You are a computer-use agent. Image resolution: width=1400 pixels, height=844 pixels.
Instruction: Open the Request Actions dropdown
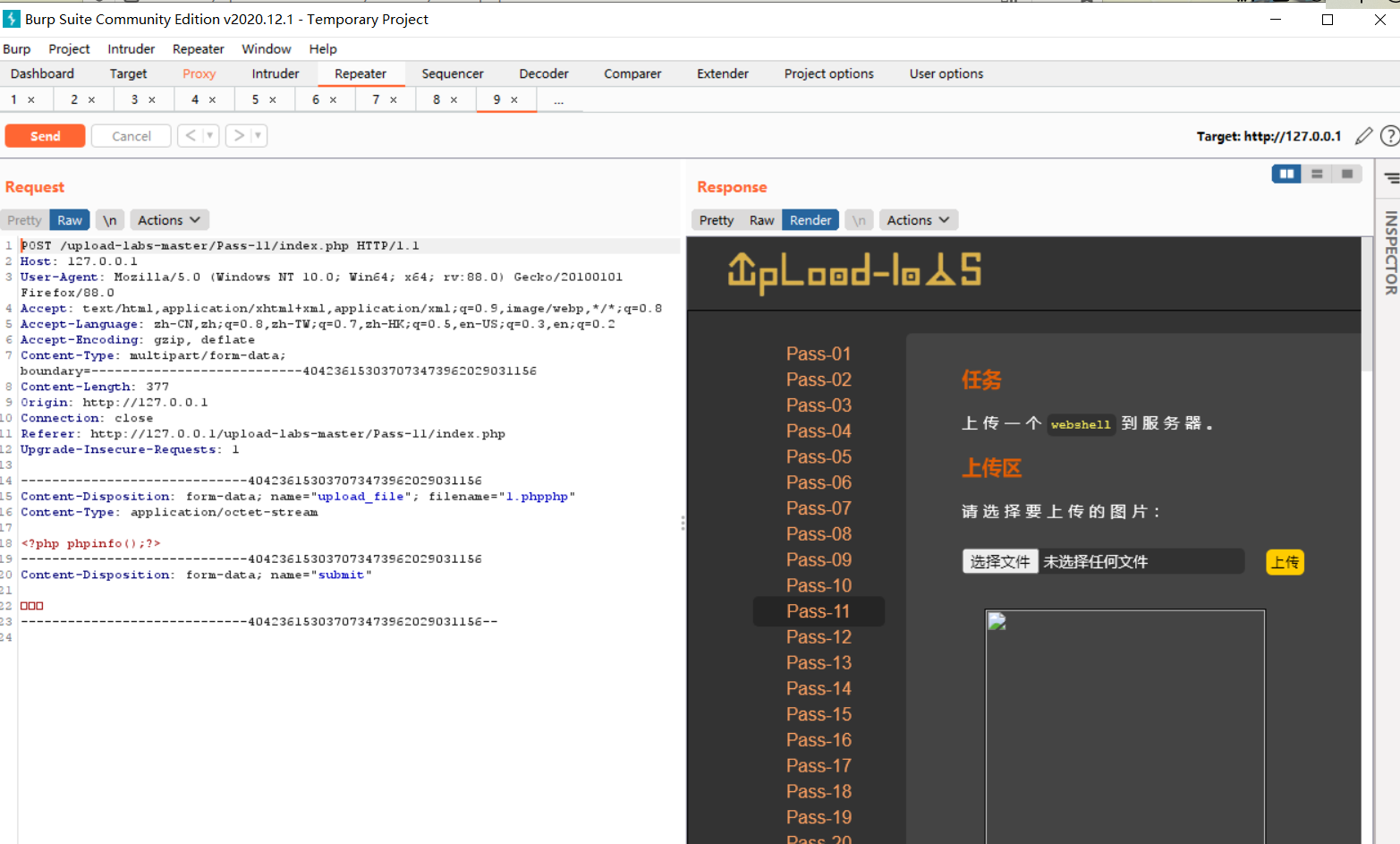click(x=169, y=220)
